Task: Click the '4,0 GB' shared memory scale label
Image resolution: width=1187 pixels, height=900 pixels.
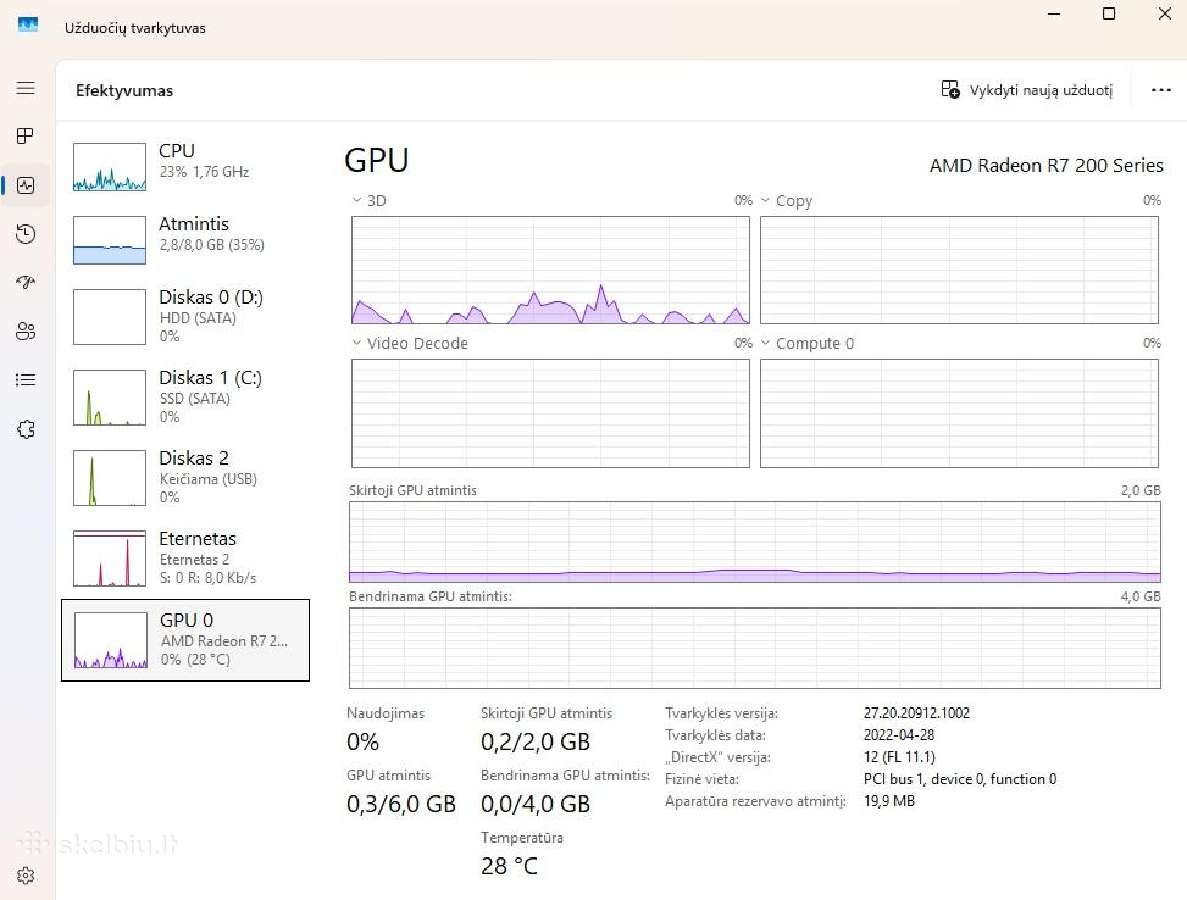Action: point(1140,596)
